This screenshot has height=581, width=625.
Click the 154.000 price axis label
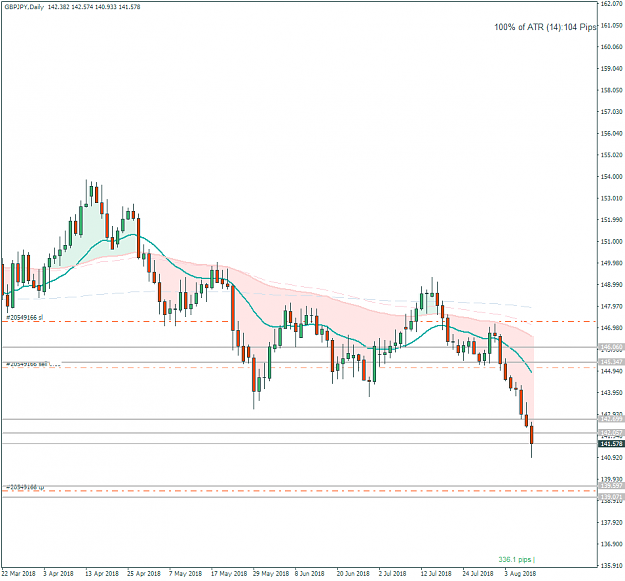(x=611, y=177)
